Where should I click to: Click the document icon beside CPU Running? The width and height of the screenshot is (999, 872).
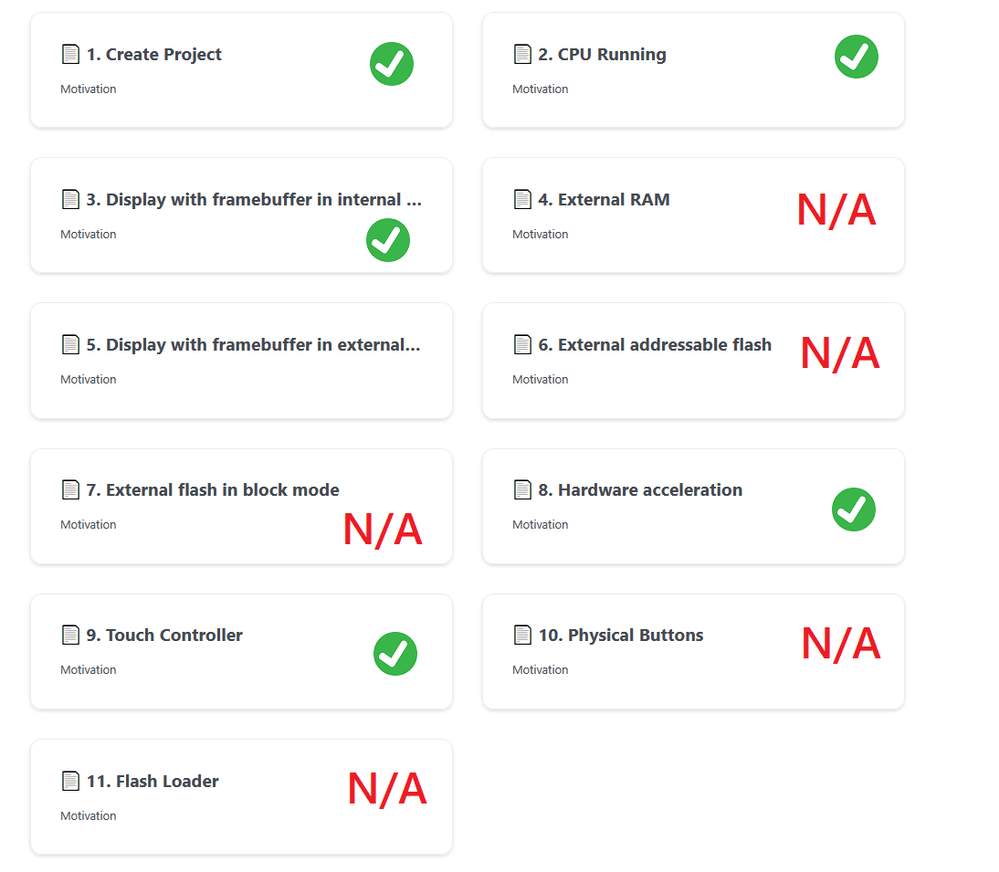pyautogui.click(x=522, y=54)
